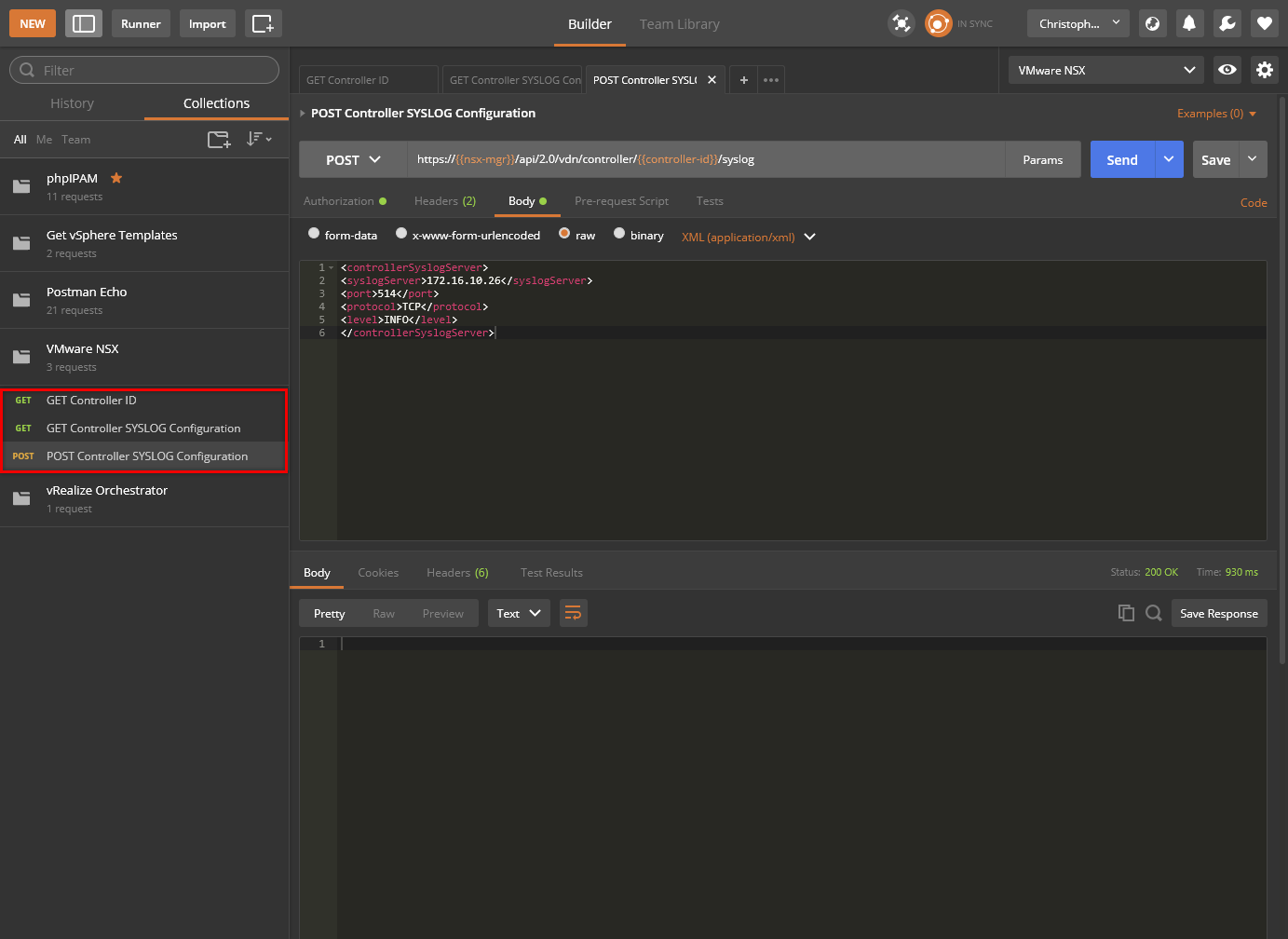Viewport: 1288px width, 939px height.
Task: Copy response body to clipboard icon
Action: [1126, 613]
